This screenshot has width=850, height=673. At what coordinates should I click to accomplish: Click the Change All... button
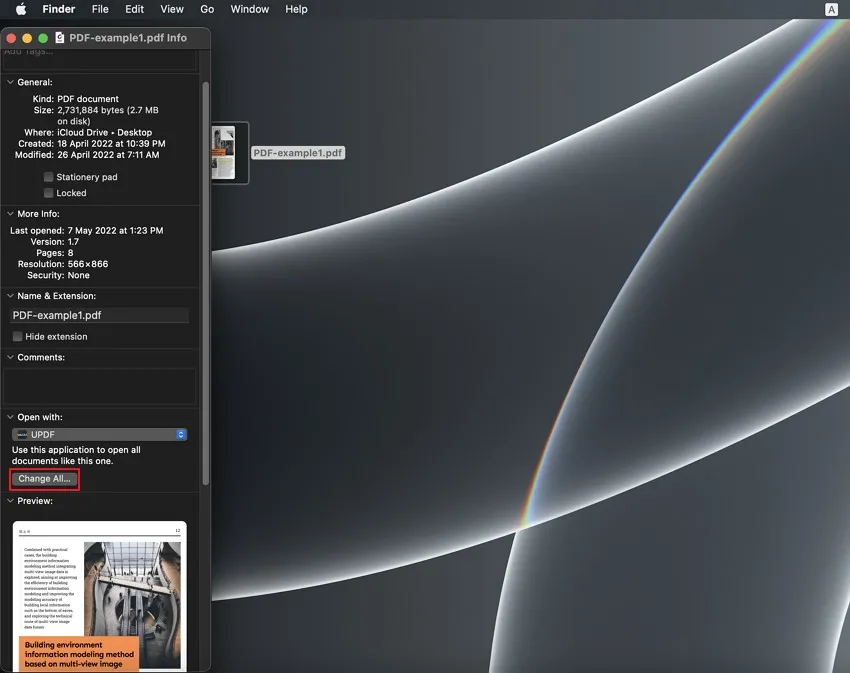click(44, 479)
